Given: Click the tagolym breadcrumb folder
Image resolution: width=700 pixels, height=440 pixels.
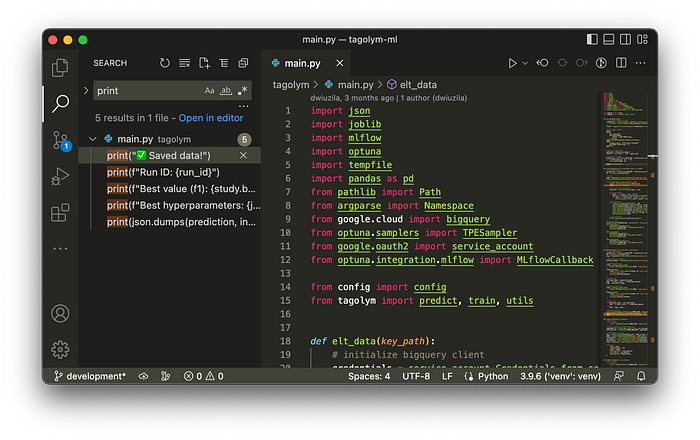Looking at the screenshot, I should pyautogui.click(x=291, y=85).
